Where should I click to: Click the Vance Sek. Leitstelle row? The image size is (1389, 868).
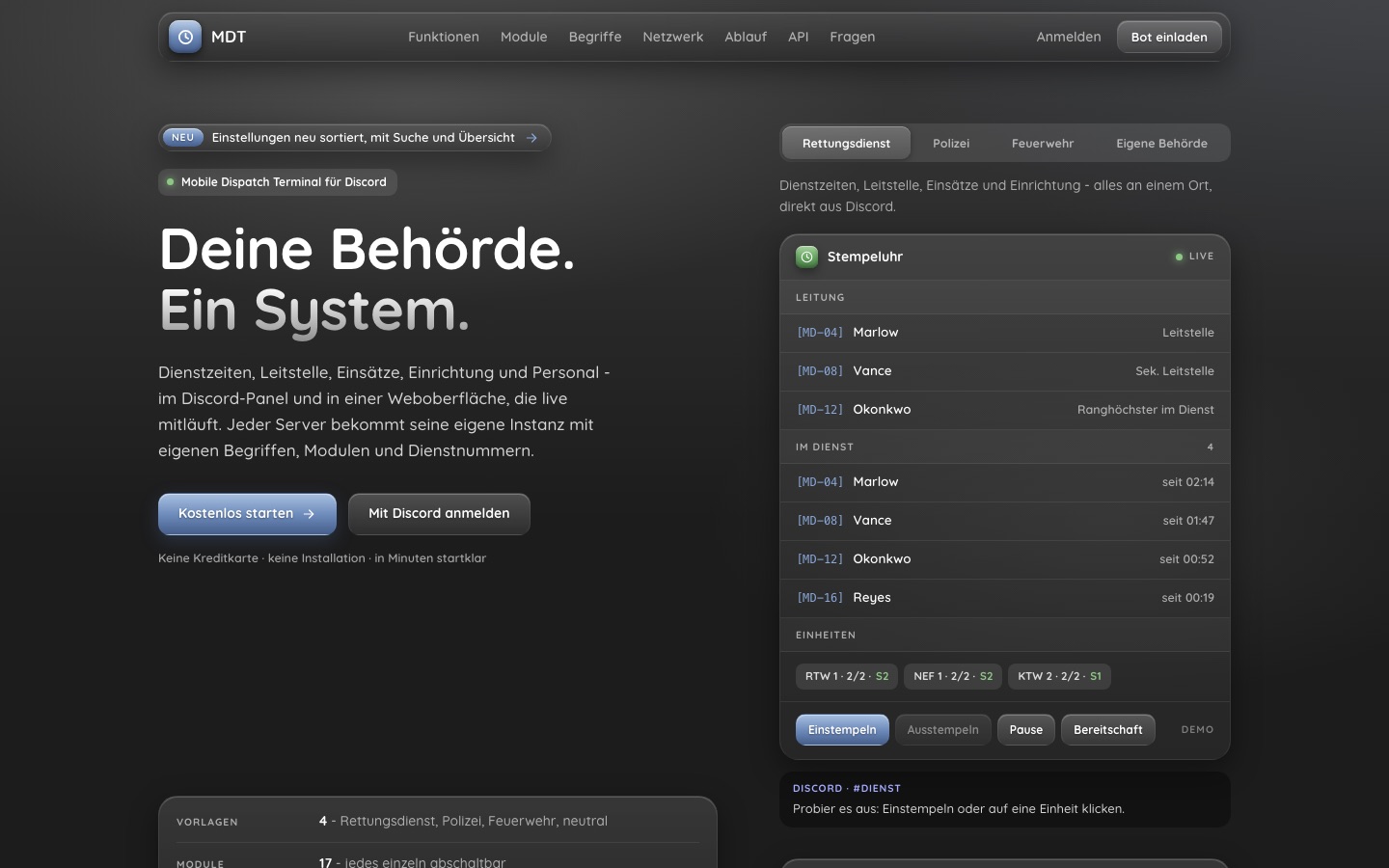1005,371
